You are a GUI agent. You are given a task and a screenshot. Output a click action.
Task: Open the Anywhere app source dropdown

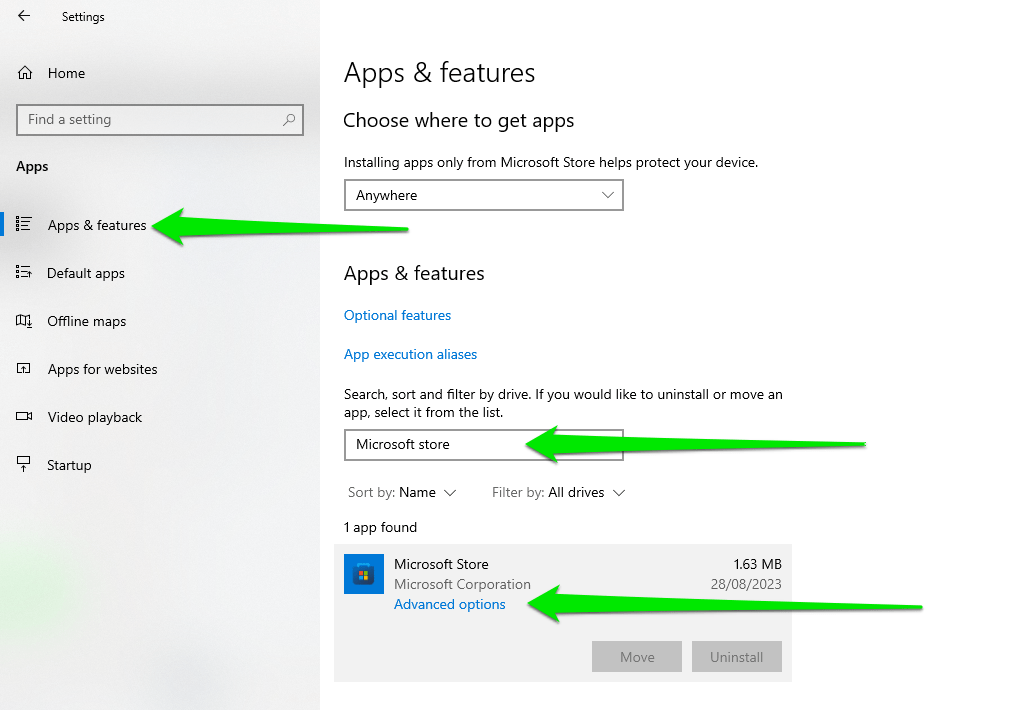pos(483,195)
